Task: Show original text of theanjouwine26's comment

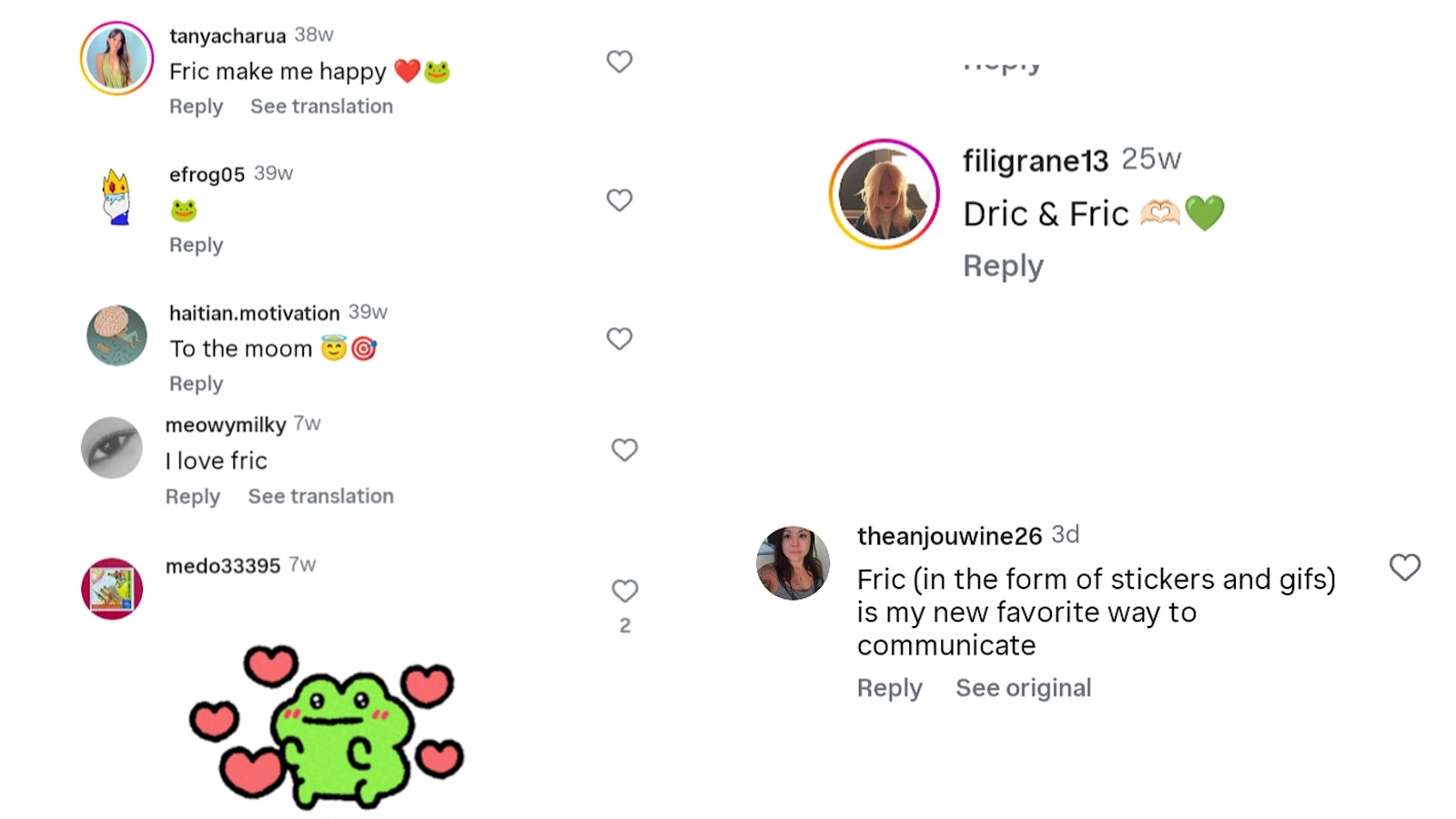Action: [x=1023, y=688]
